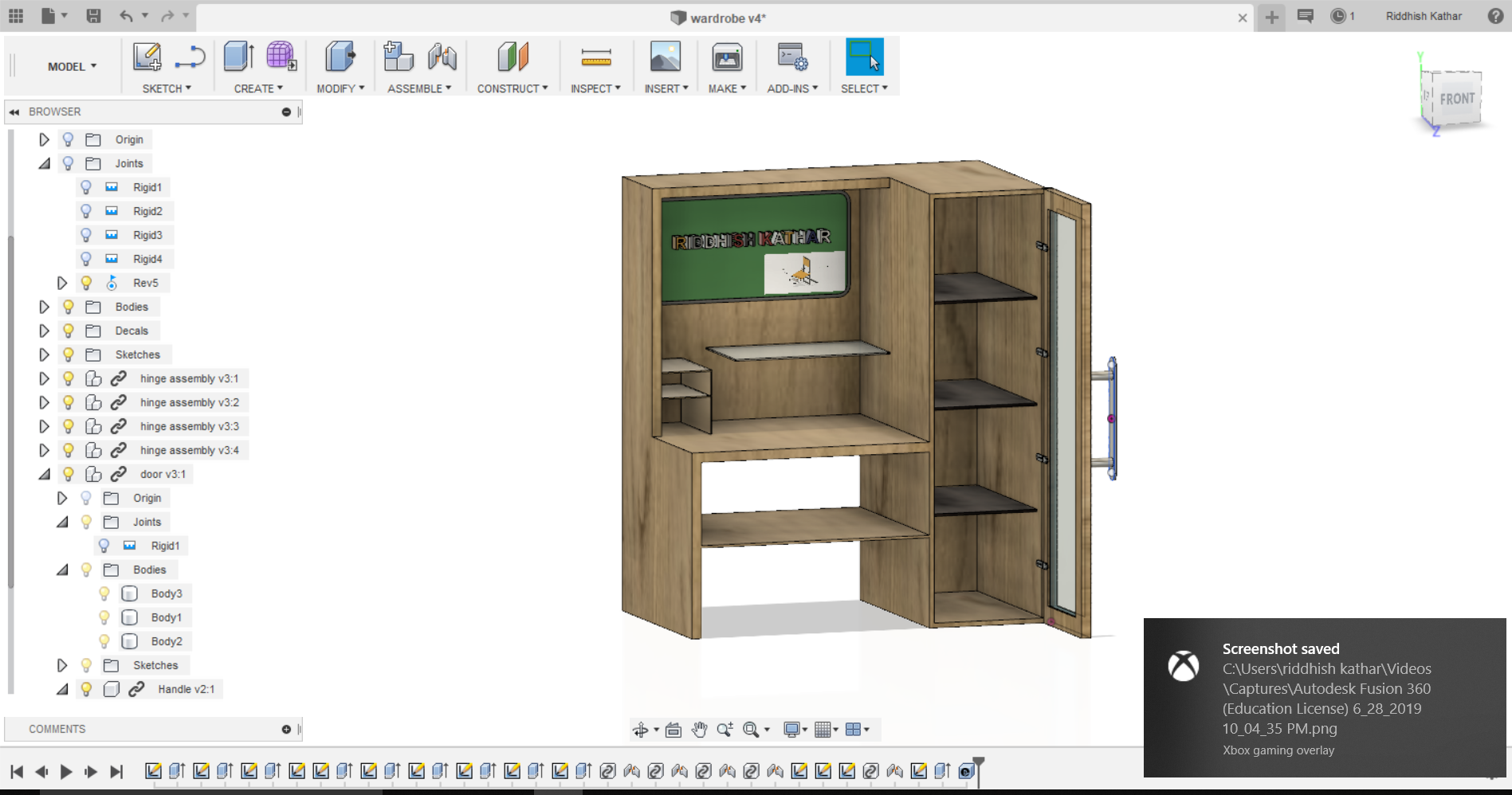Image resolution: width=1512 pixels, height=795 pixels.
Task: Hide the door v3:1 component
Action: click(x=69, y=474)
